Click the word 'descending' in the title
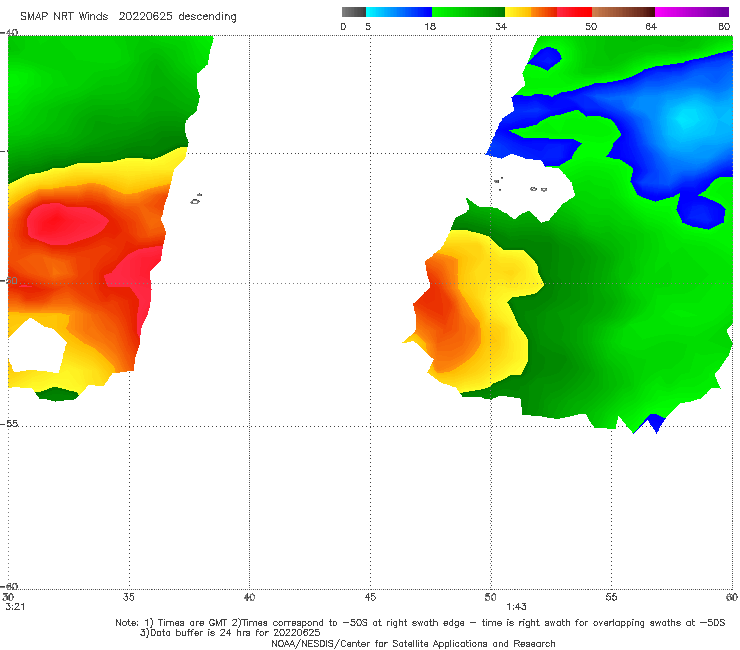Screen dimensions: 740x650 click(207, 17)
